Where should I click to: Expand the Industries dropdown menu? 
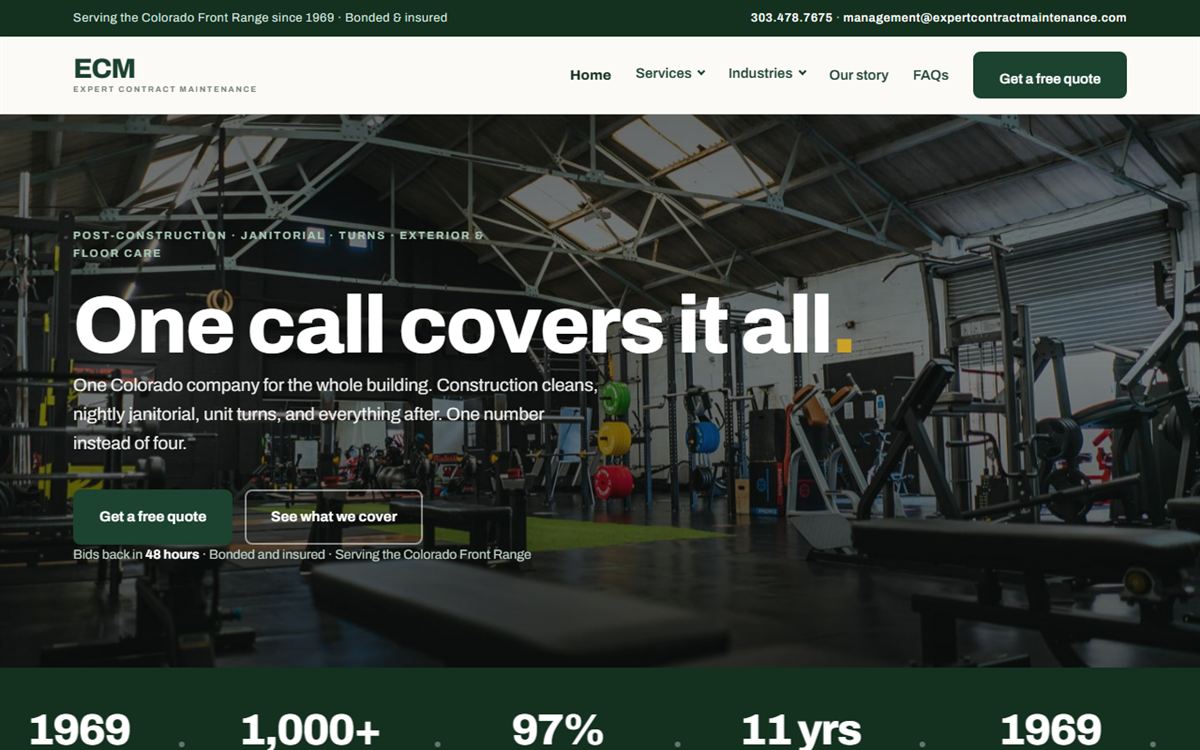[767, 73]
